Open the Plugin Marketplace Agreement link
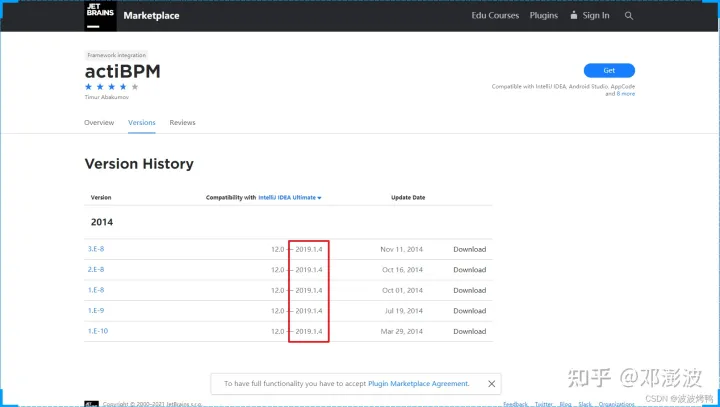Viewport: 720px width, 407px height. pyautogui.click(x=418, y=384)
